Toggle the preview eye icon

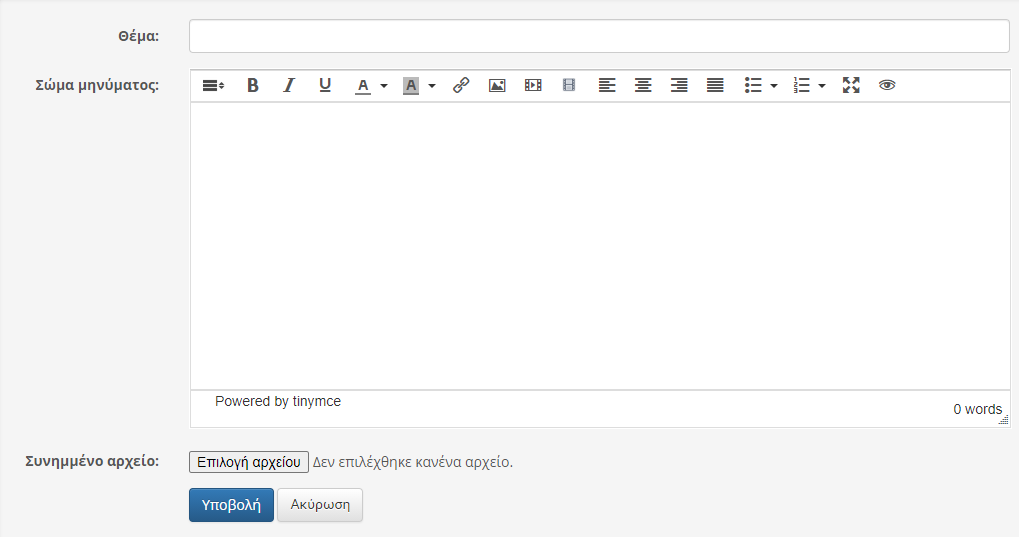[887, 86]
